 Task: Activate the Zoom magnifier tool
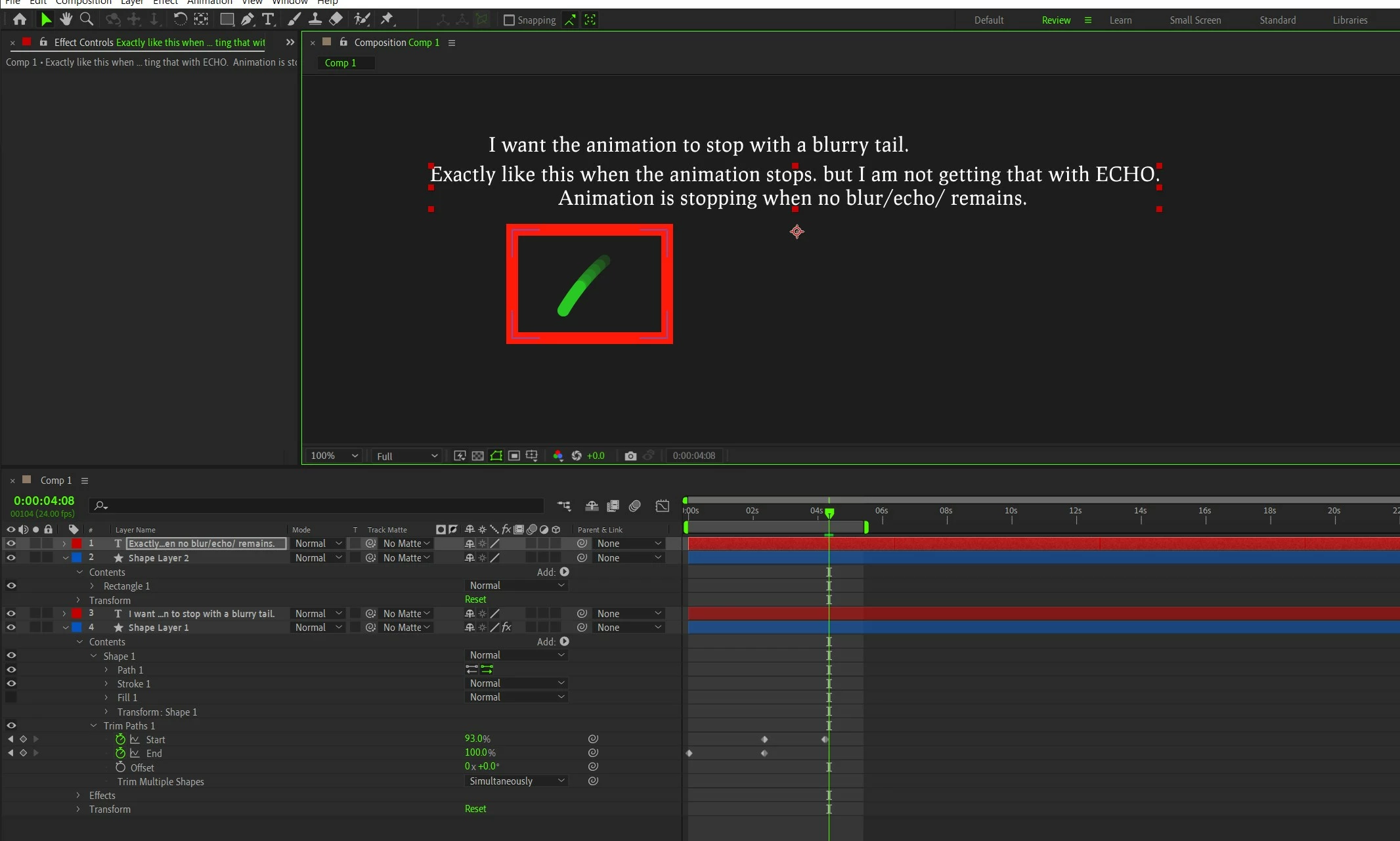[x=86, y=19]
